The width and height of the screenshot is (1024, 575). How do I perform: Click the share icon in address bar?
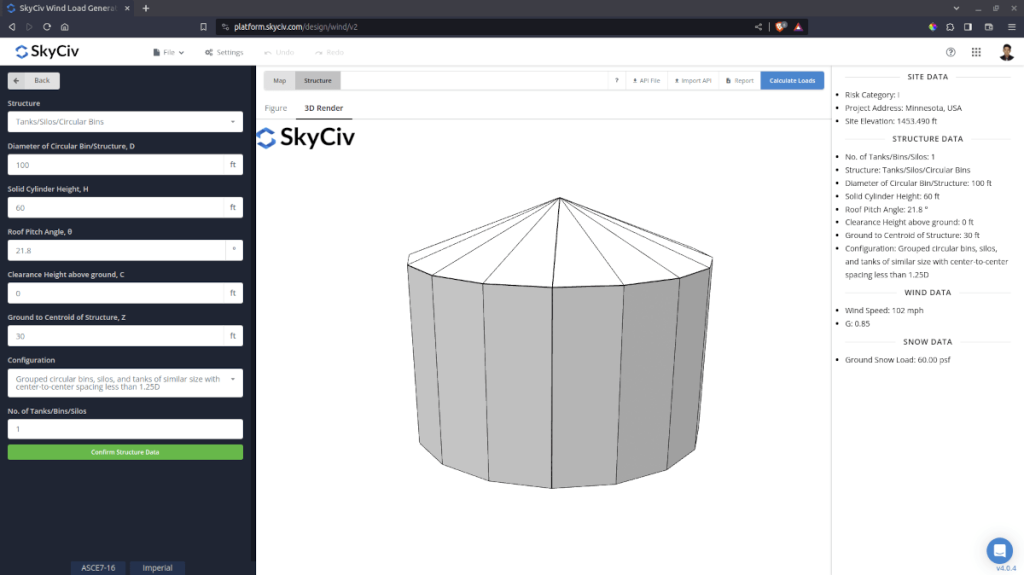click(758, 27)
